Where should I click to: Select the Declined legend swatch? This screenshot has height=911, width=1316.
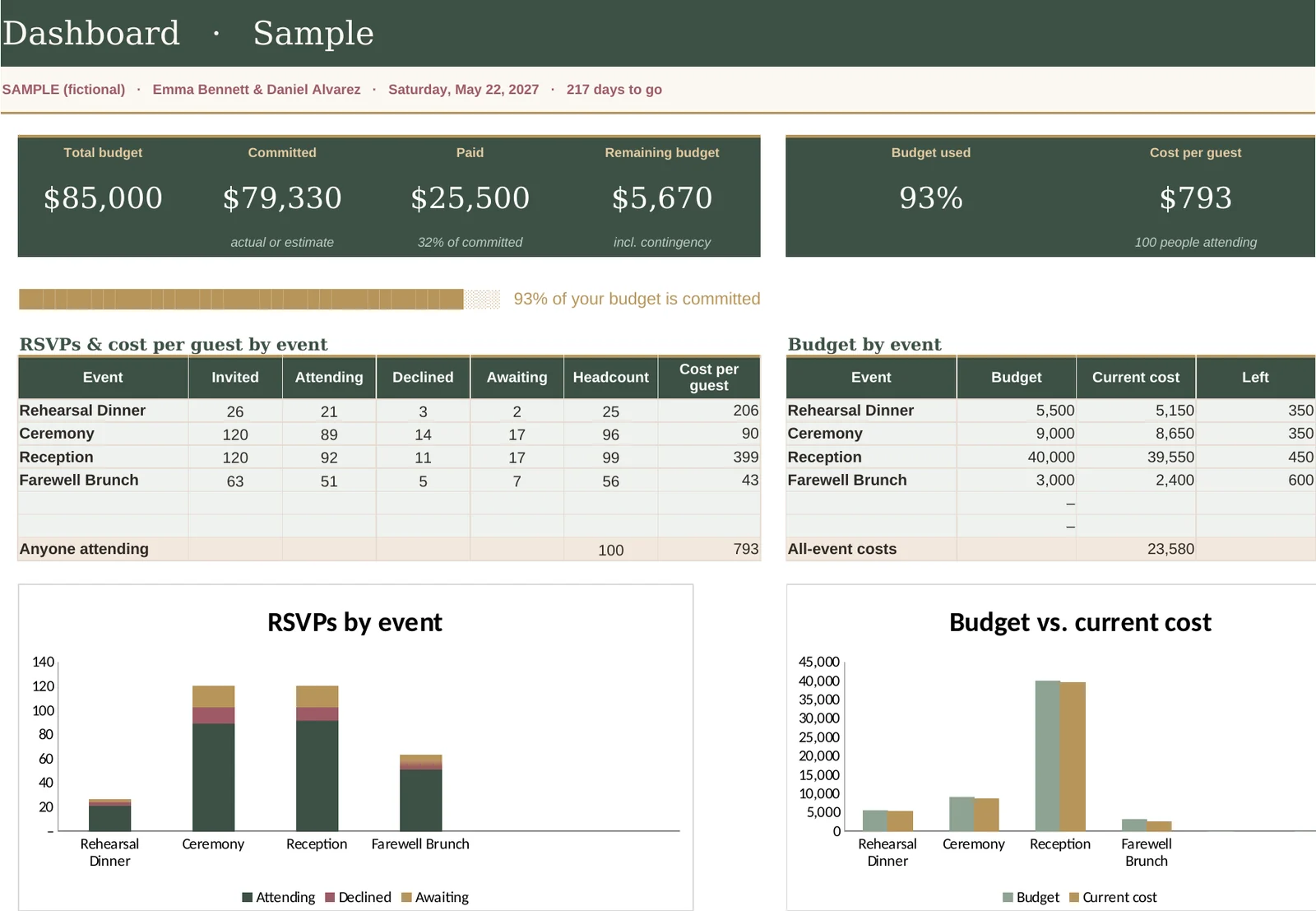(330, 897)
